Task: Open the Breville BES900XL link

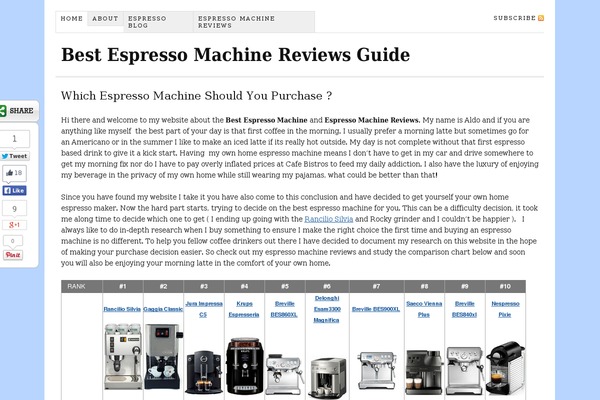Action: click(376, 309)
